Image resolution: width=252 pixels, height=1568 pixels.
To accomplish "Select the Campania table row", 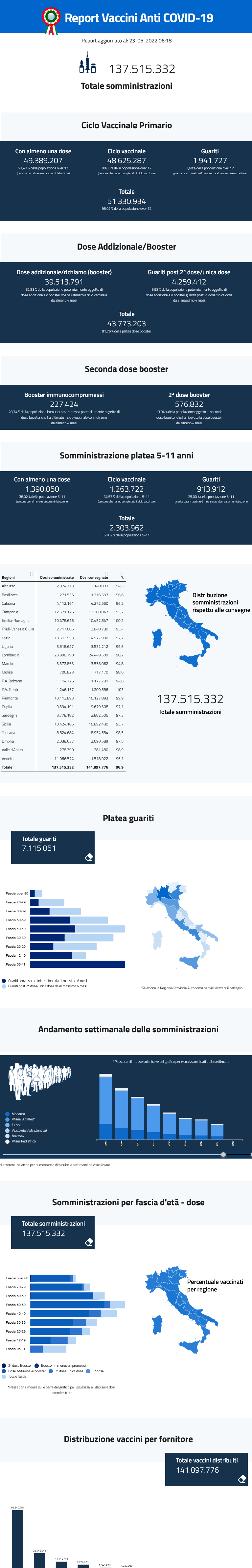I will 63,612.
